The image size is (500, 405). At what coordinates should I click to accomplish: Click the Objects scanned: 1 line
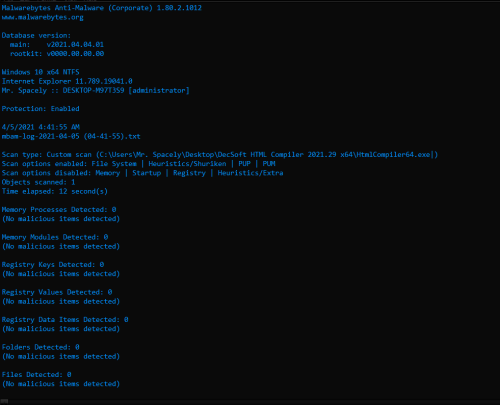coord(38,182)
